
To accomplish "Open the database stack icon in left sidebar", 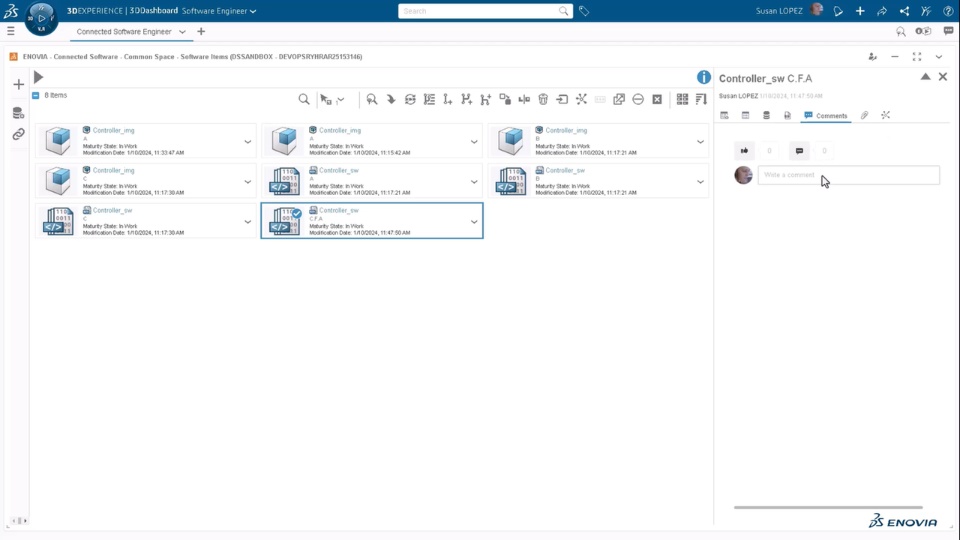I will point(18,113).
